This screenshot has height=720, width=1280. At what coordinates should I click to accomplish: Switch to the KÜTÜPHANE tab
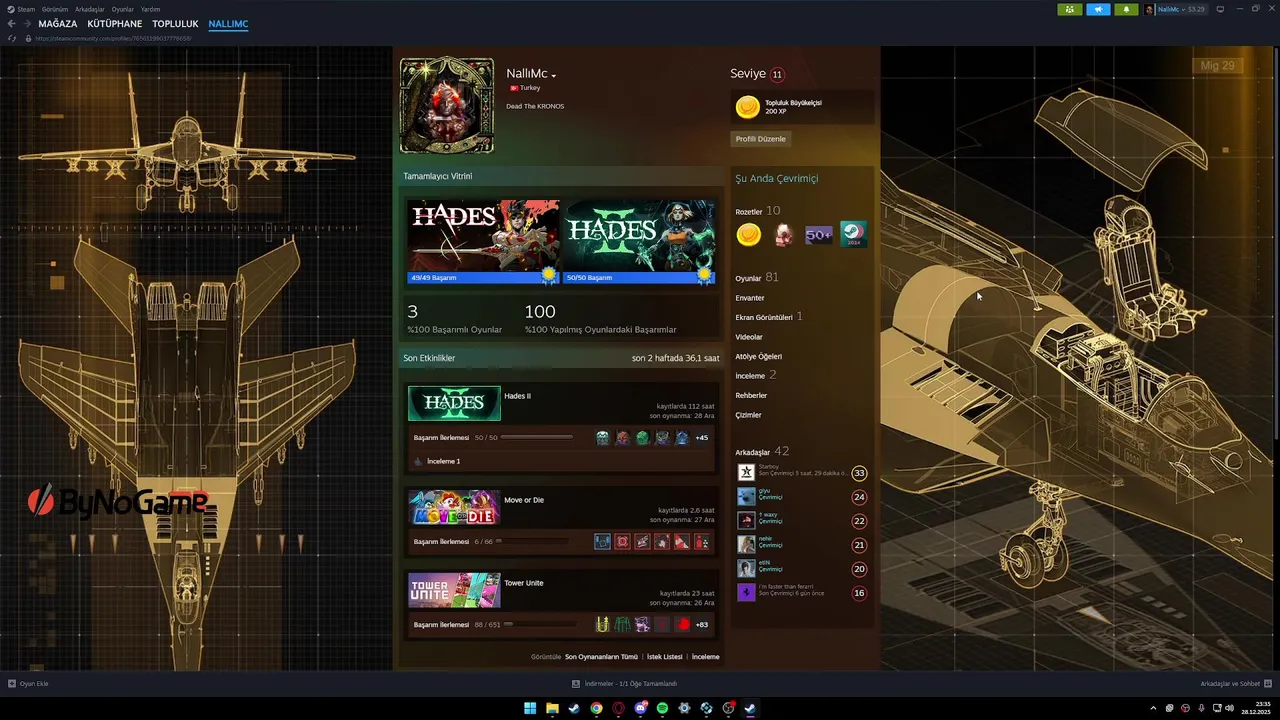click(x=115, y=24)
